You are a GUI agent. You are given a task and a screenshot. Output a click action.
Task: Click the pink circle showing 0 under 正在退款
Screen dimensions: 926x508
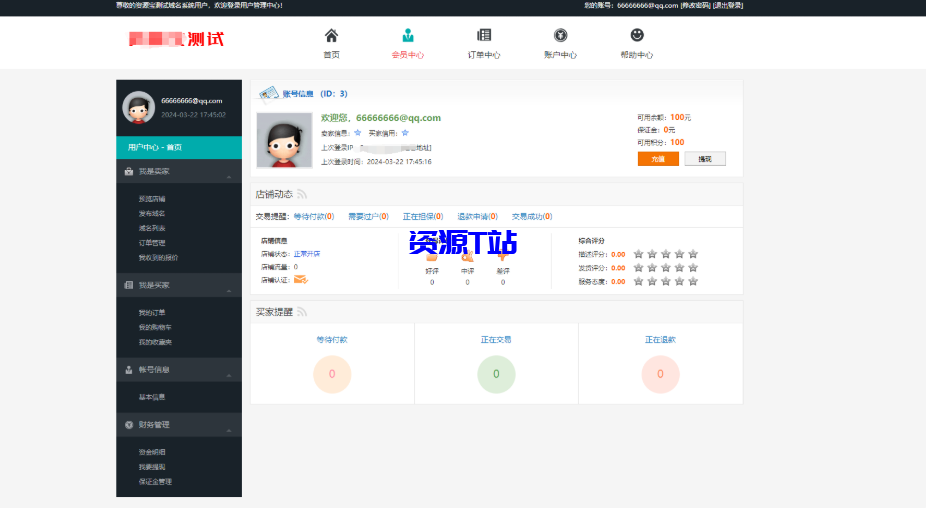pos(660,374)
